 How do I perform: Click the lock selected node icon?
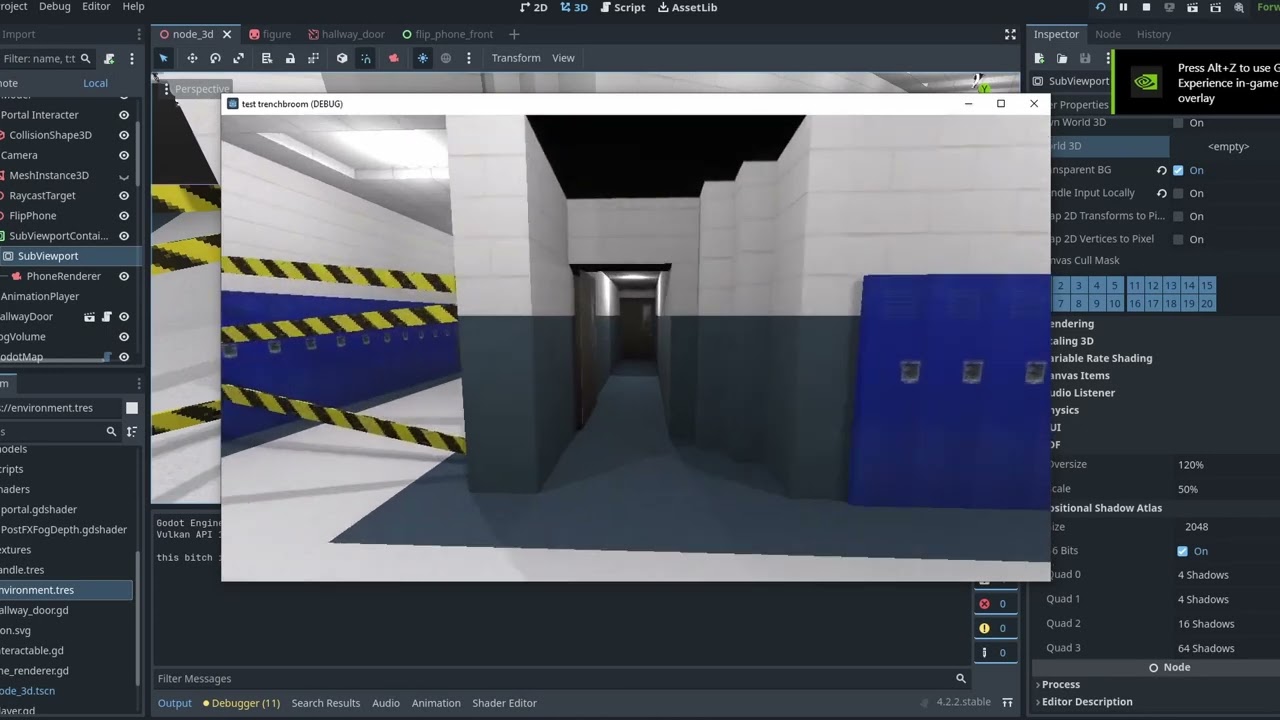click(x=290, y=58)
